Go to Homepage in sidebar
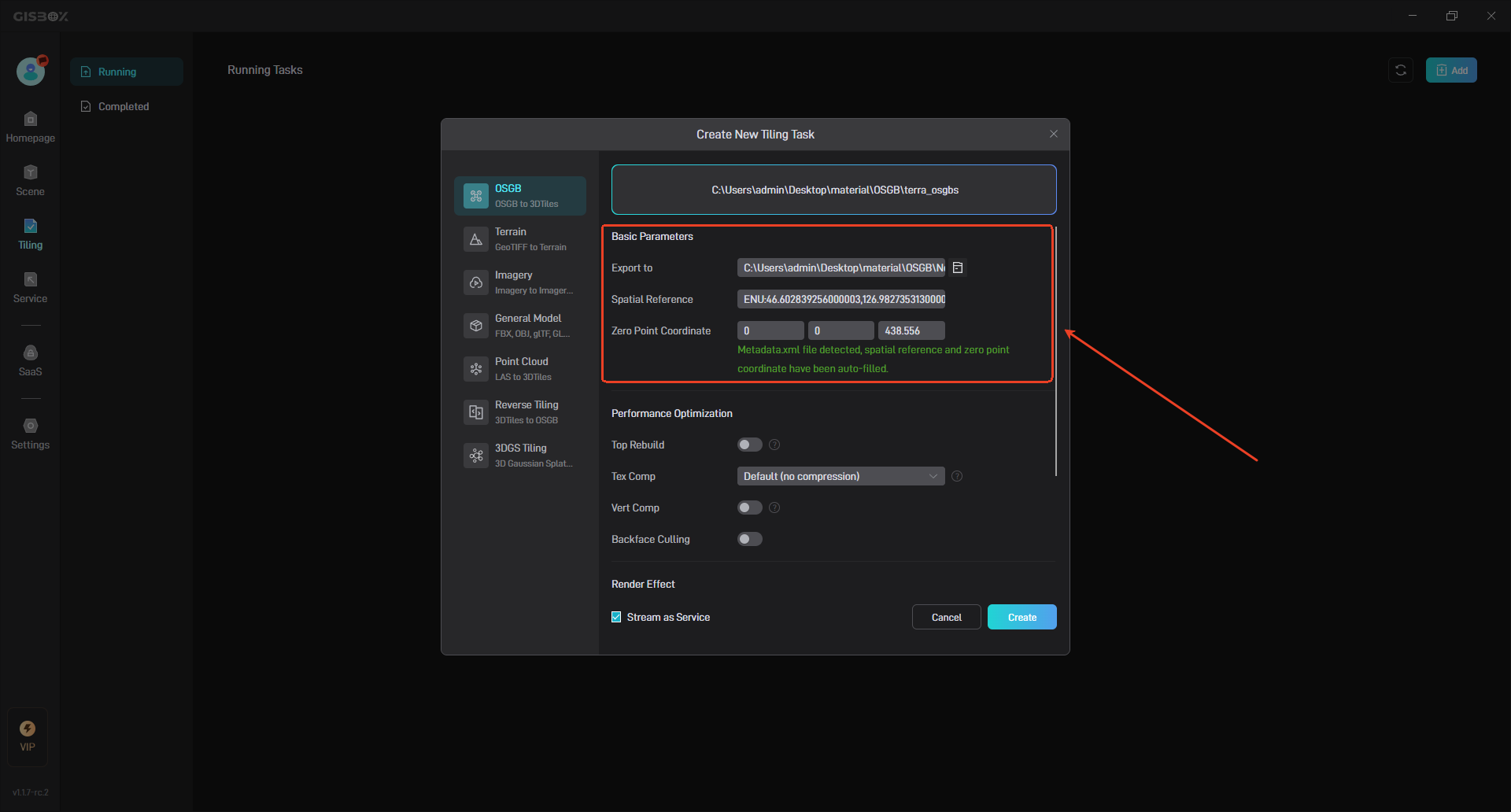 [x=30, y=127]
